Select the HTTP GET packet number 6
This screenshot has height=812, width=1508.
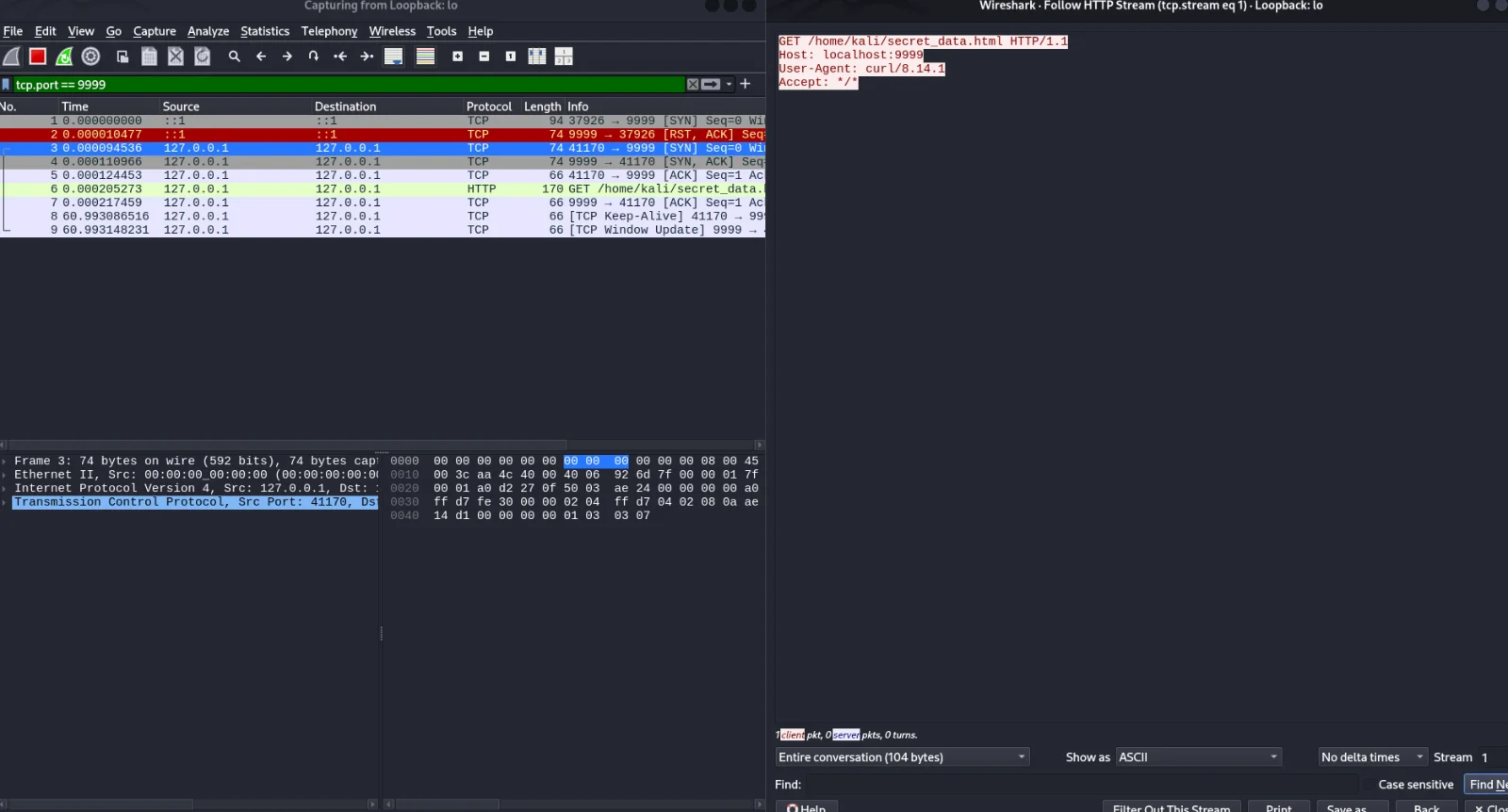383,188
